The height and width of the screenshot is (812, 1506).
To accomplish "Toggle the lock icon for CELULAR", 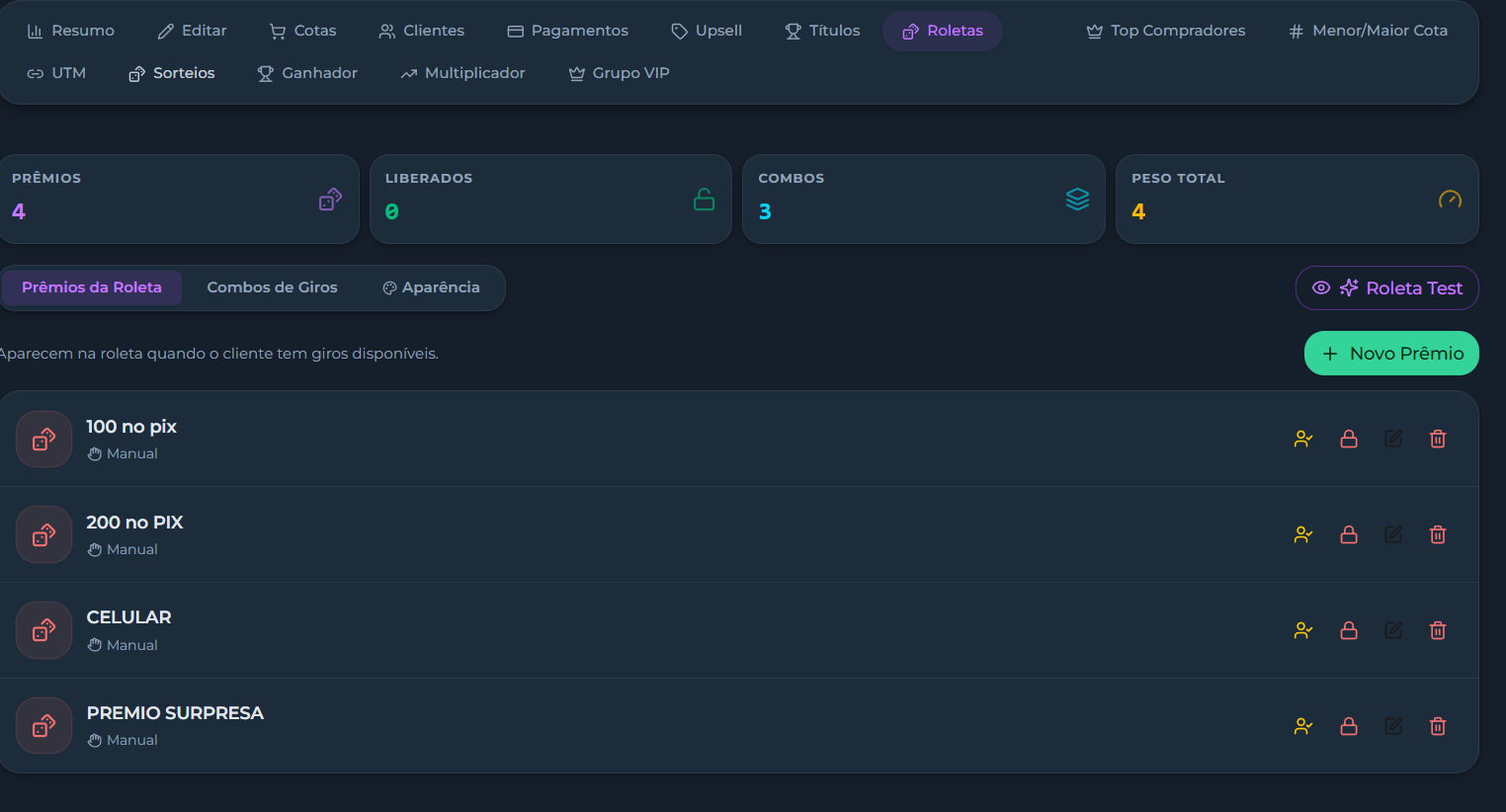I will coord(1349,630).
